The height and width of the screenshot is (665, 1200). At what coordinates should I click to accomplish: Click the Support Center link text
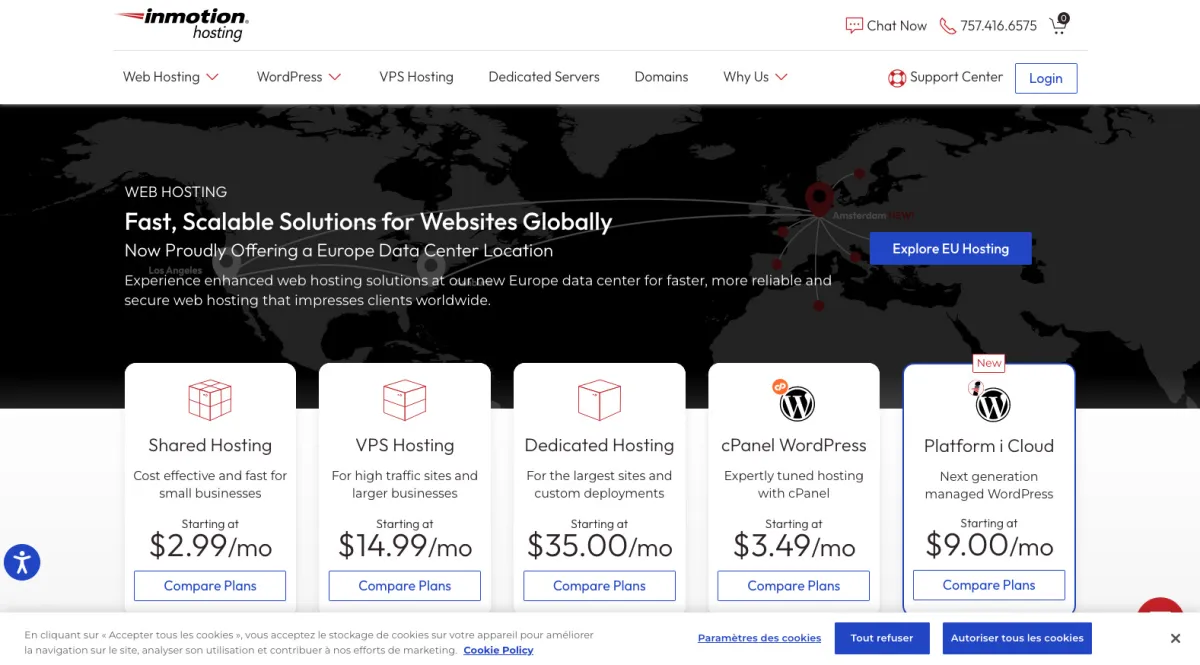coord(956,77)
